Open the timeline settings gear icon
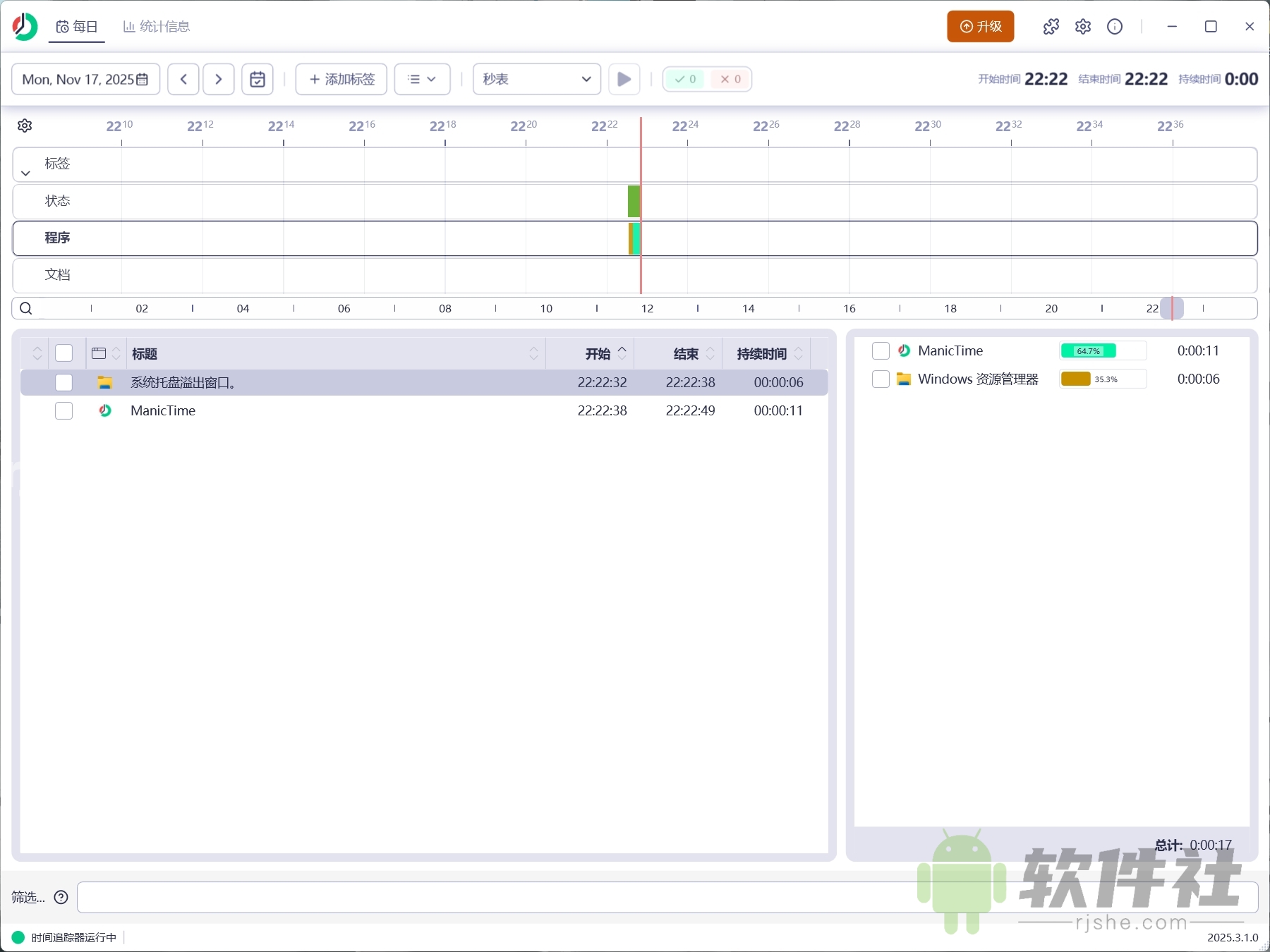Screen dimensions: 1270x952 (25, 125)
